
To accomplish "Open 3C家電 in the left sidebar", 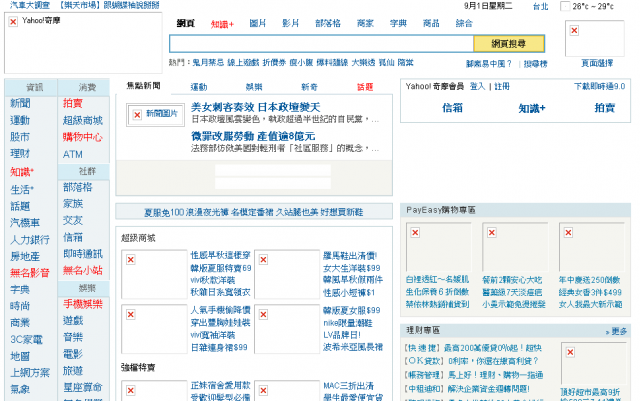I will (x=27, y=339).
